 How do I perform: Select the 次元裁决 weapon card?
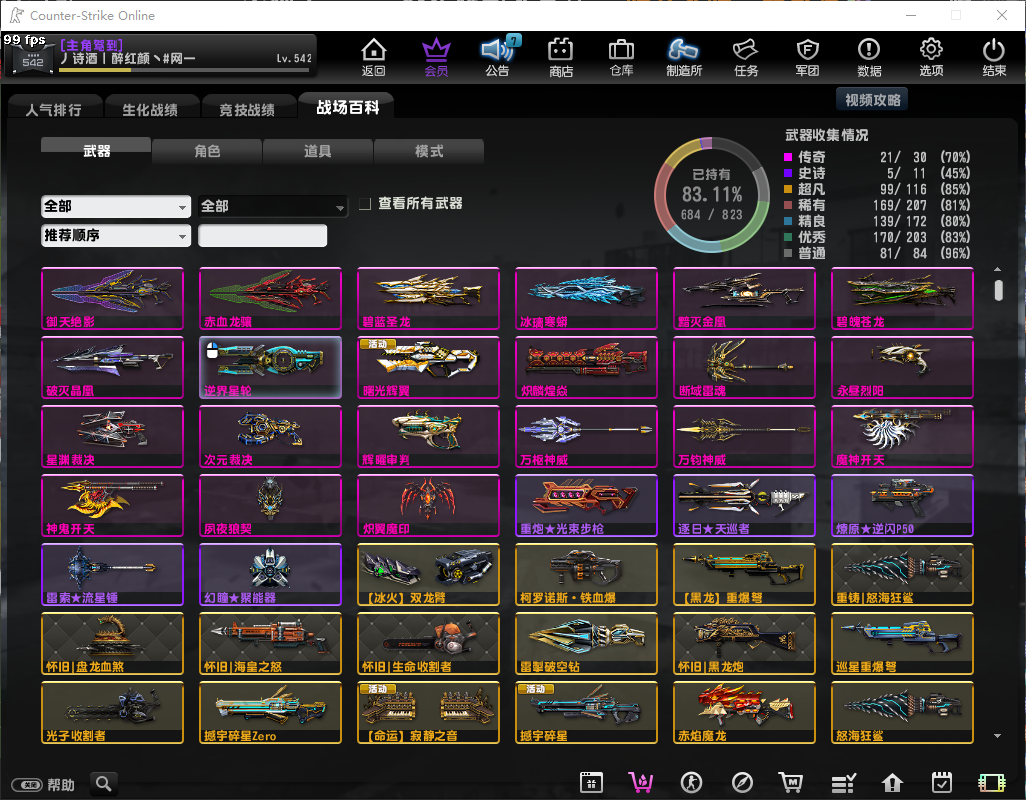tap(270, 436)
